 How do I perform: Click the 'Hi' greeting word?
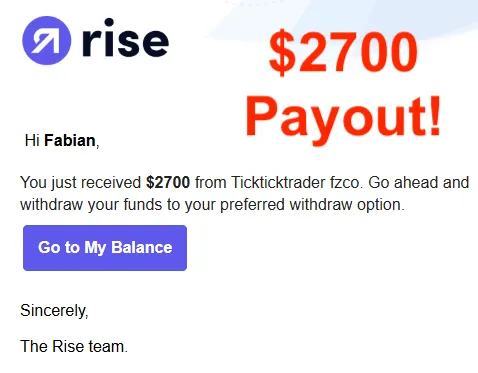point(32,140)
